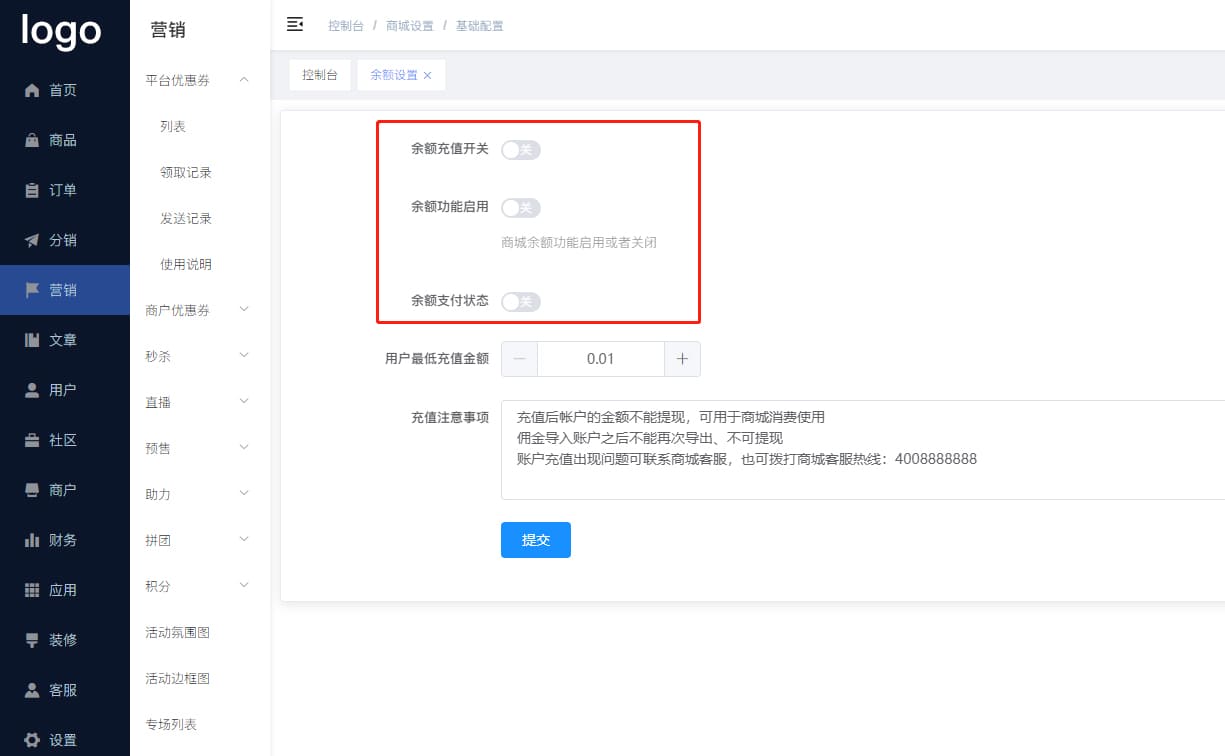Image resolution: width=1225 pixels, height=756 pixels.
Task: Click the gear icon for 设置
Action: 32,740
